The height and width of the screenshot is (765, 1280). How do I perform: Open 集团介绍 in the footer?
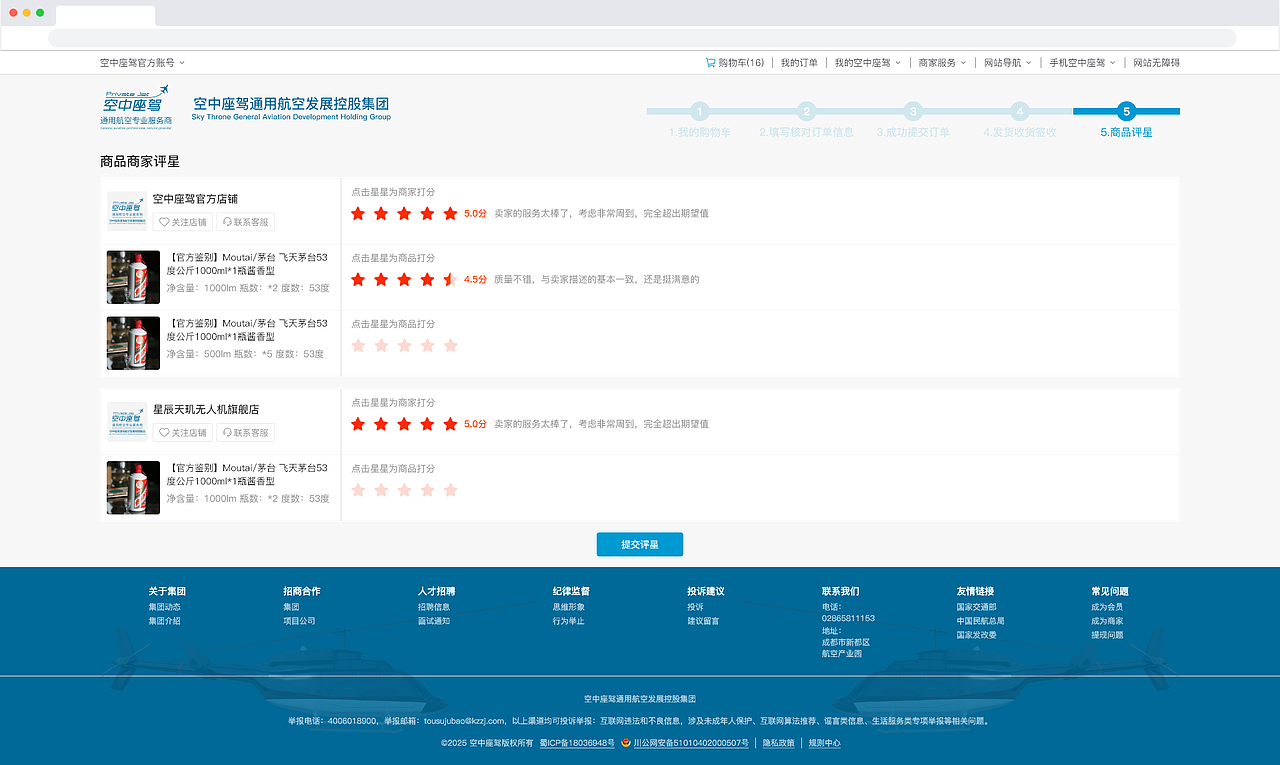click(165, 621)
